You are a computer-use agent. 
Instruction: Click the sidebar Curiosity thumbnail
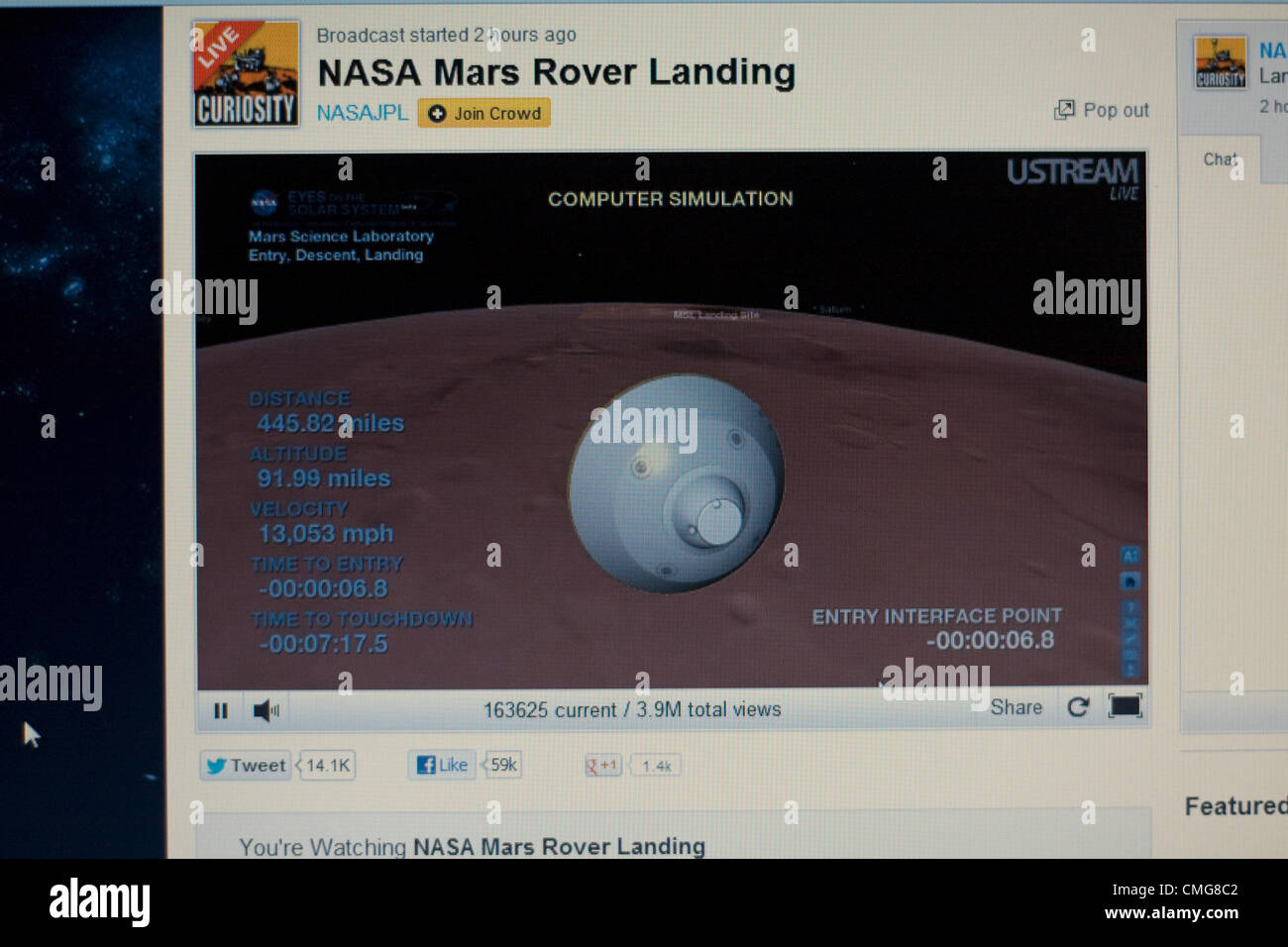point(1220,62)
